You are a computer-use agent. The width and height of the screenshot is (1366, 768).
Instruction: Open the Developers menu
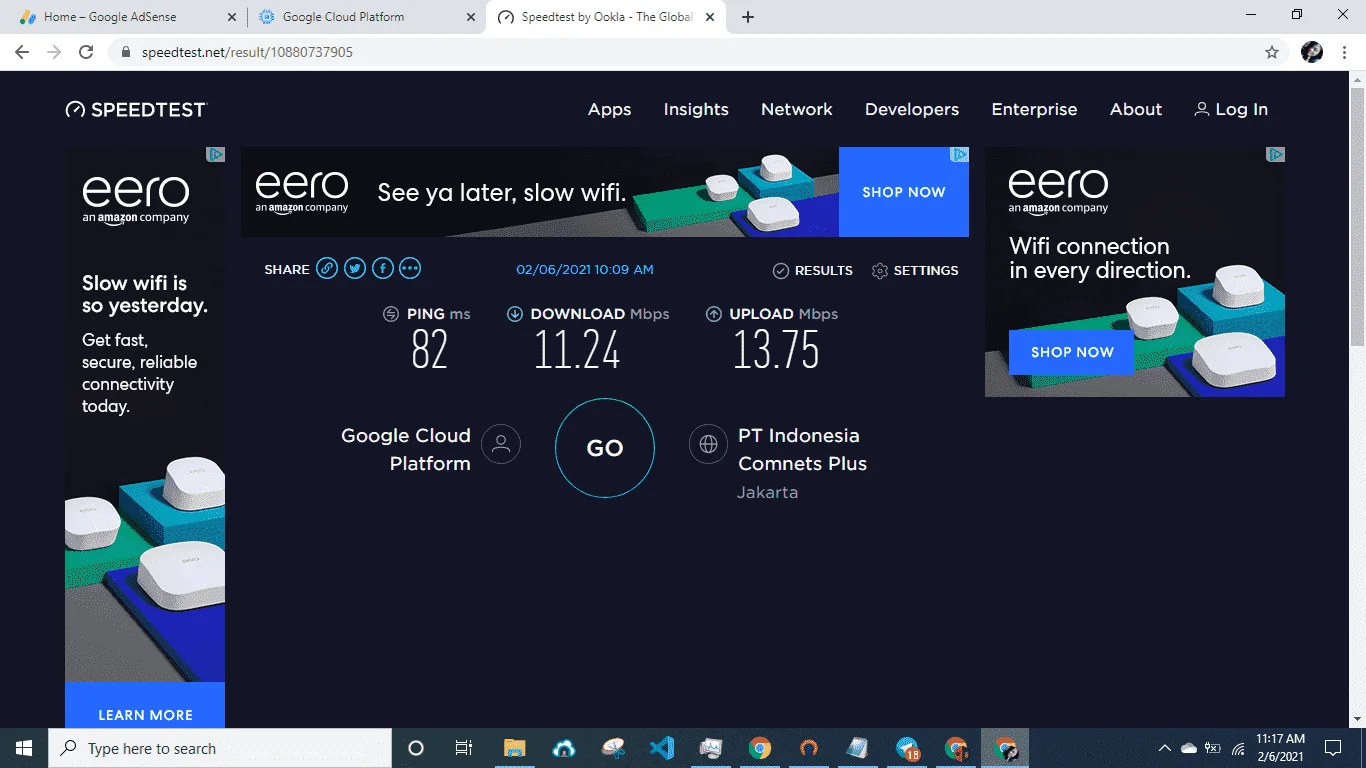click(x=912, y=110)
